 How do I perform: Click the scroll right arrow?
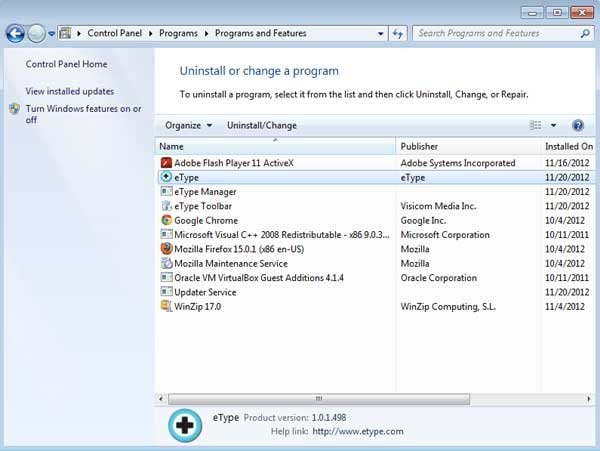click(589, 399)
